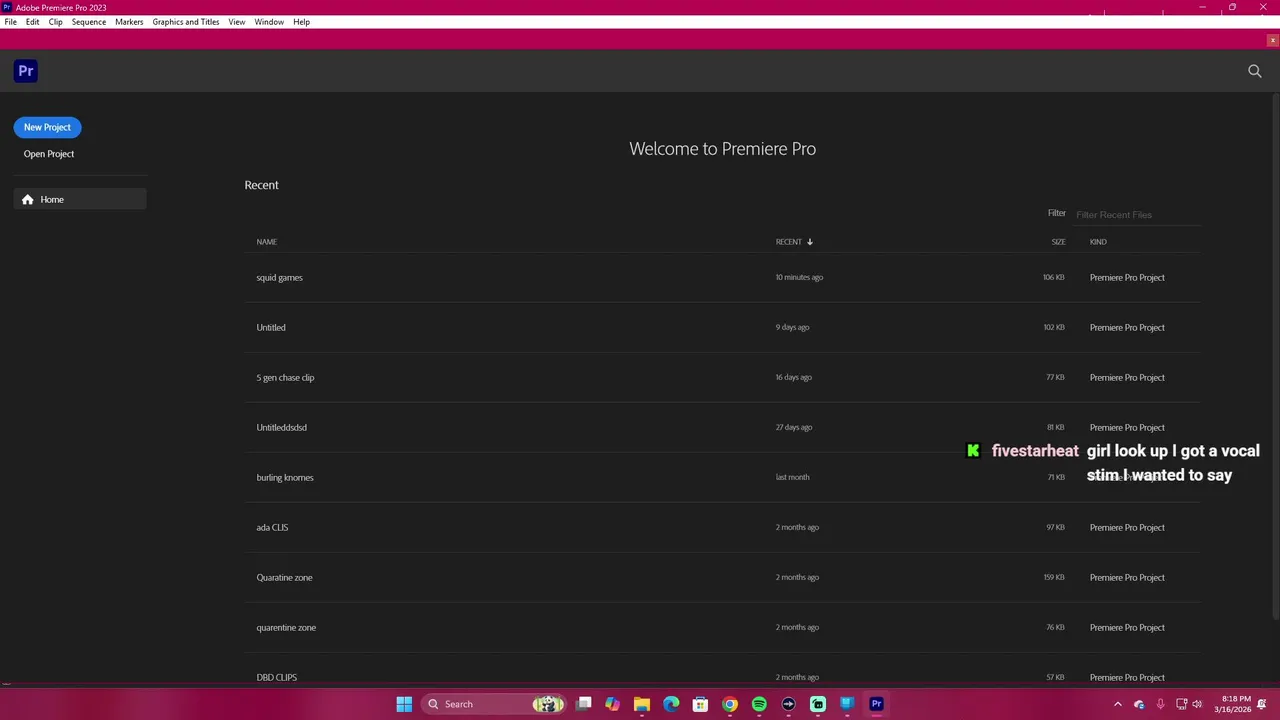Screen dimensions: 1280x720
Task: Open File Explorer from the taskbar
Action: 642,704
